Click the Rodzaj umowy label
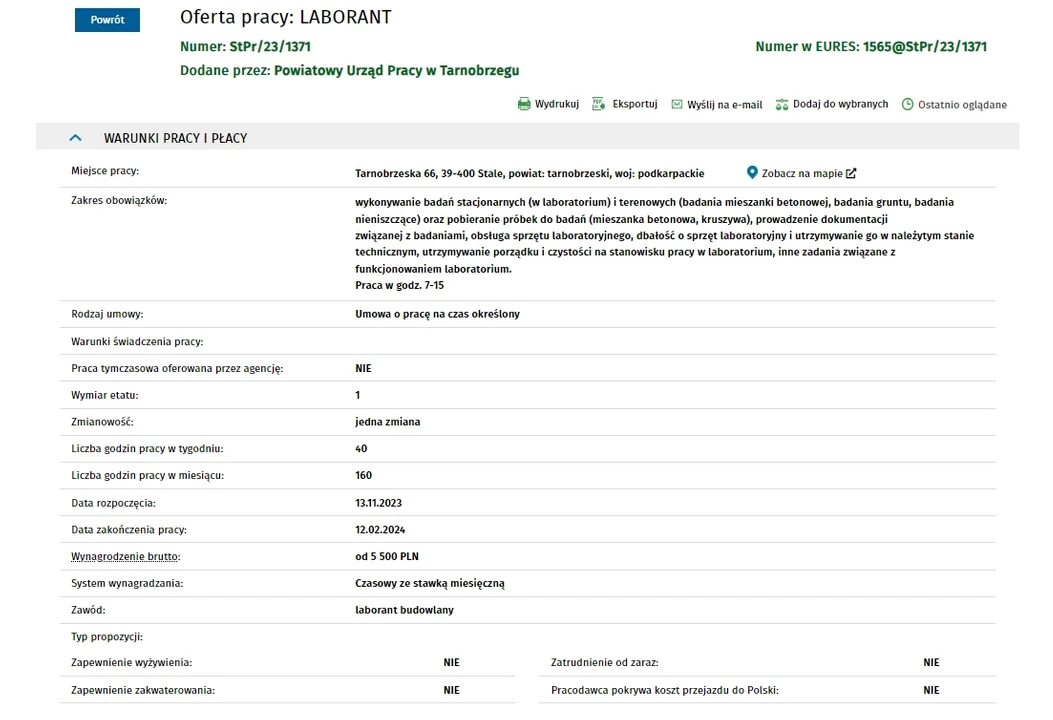 point(107,314)
